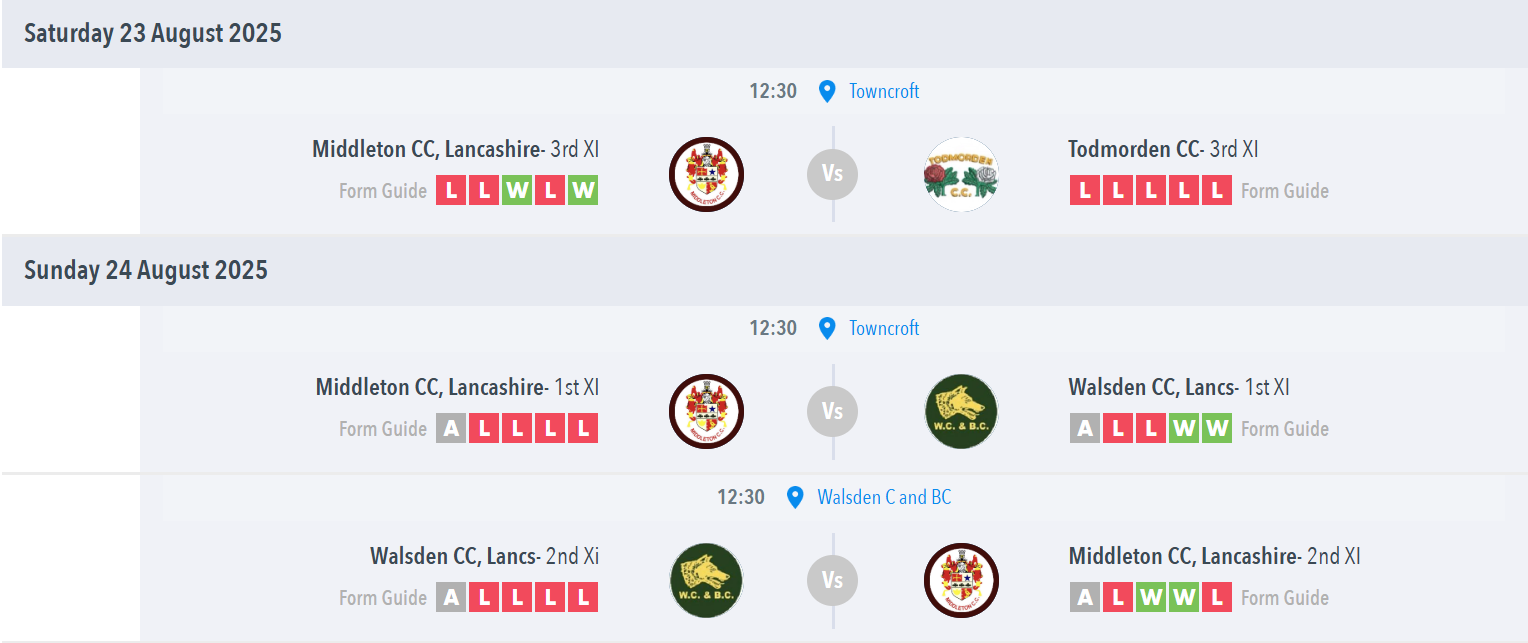Click the Vs badge in the Walsden 2nd XI match
1528x643 pixels.
[833, 580]
